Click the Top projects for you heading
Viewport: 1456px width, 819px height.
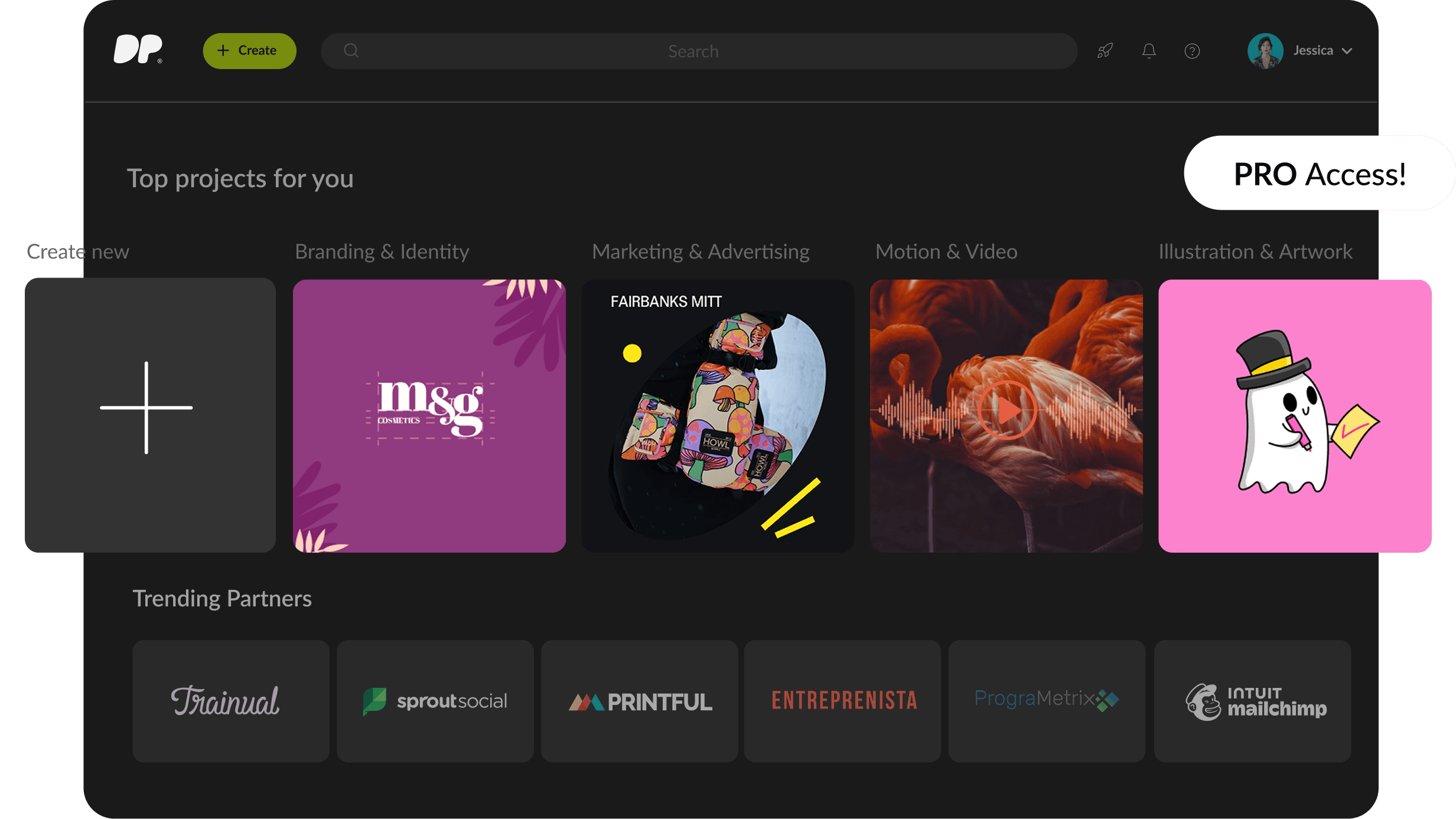pyautogui.click(x=240, y=178)
